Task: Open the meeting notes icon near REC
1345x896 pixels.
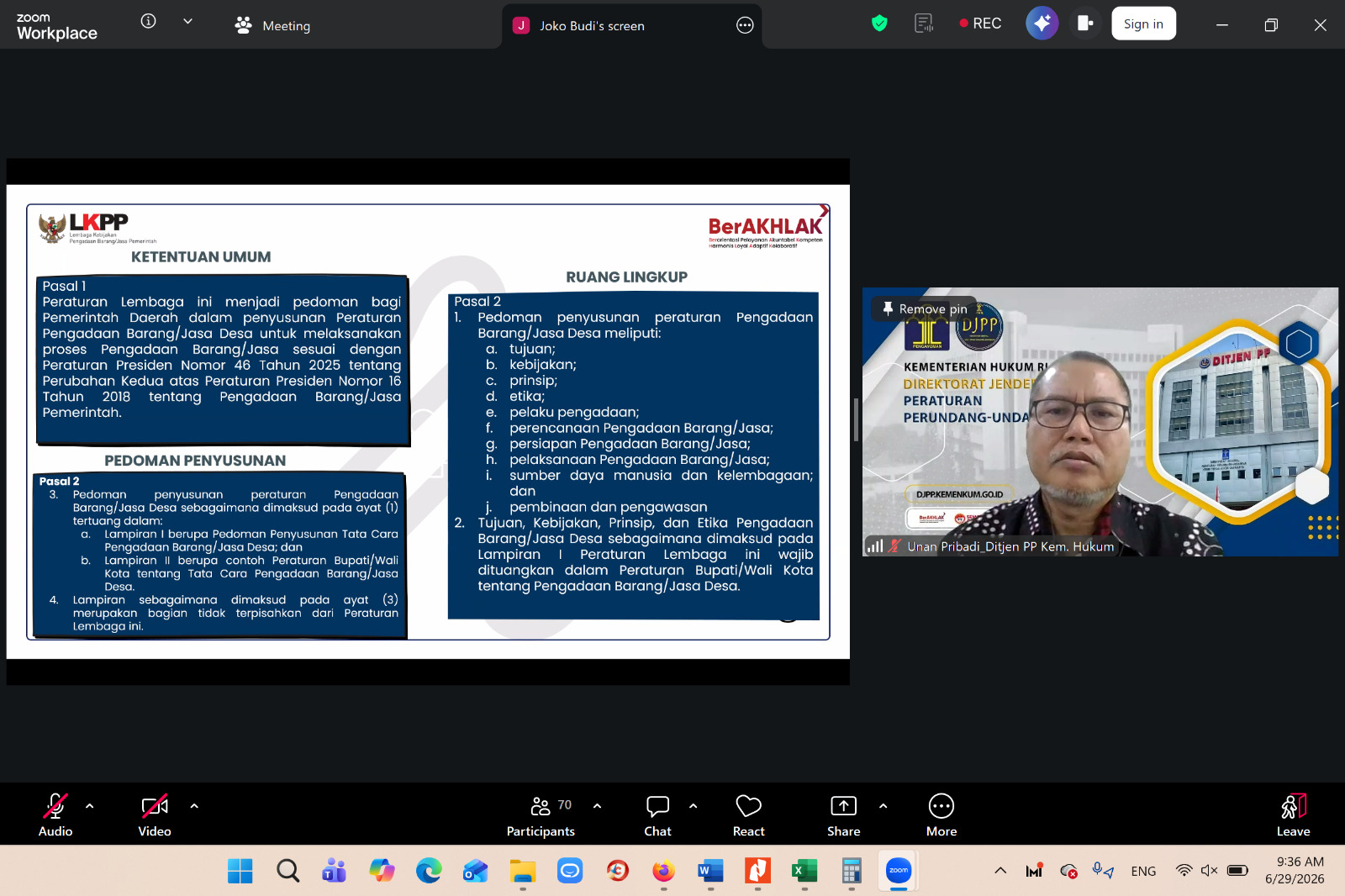Action: point(924,24)
